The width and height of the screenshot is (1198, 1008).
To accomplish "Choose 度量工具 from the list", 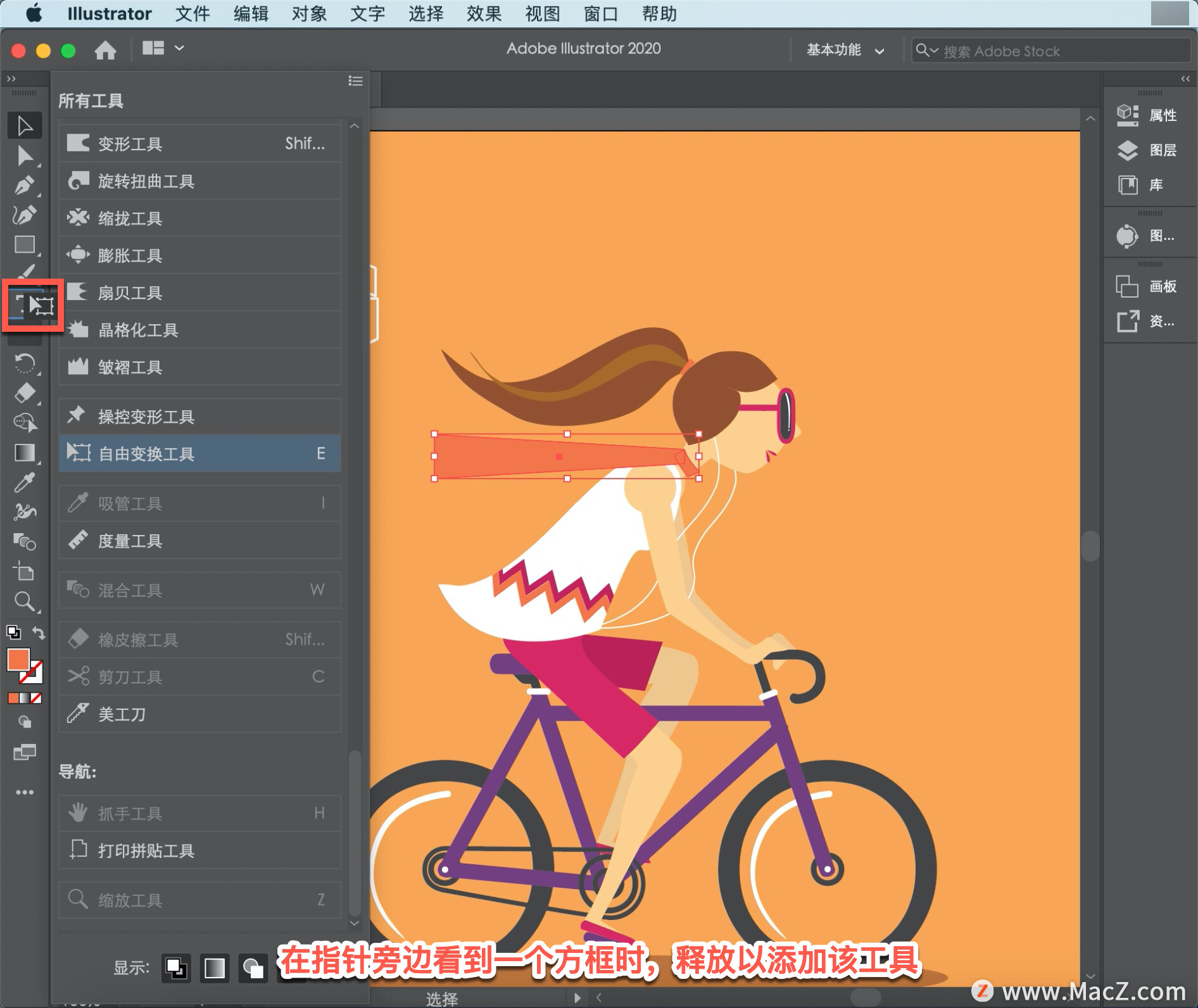I will [x=199, y=541].
